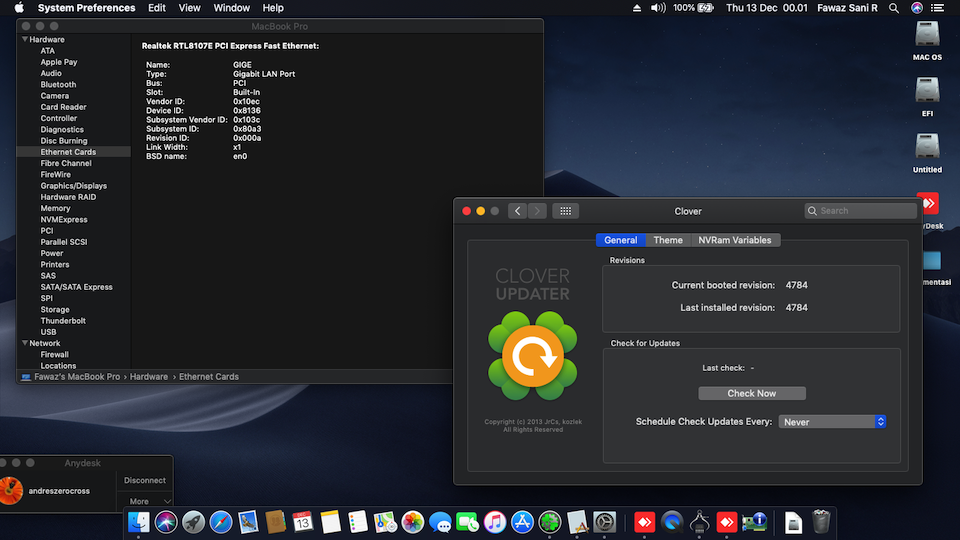This screenshot has width=960, height=540.
Task: Open Launchpad from the dock
Action: pos(193,521)
